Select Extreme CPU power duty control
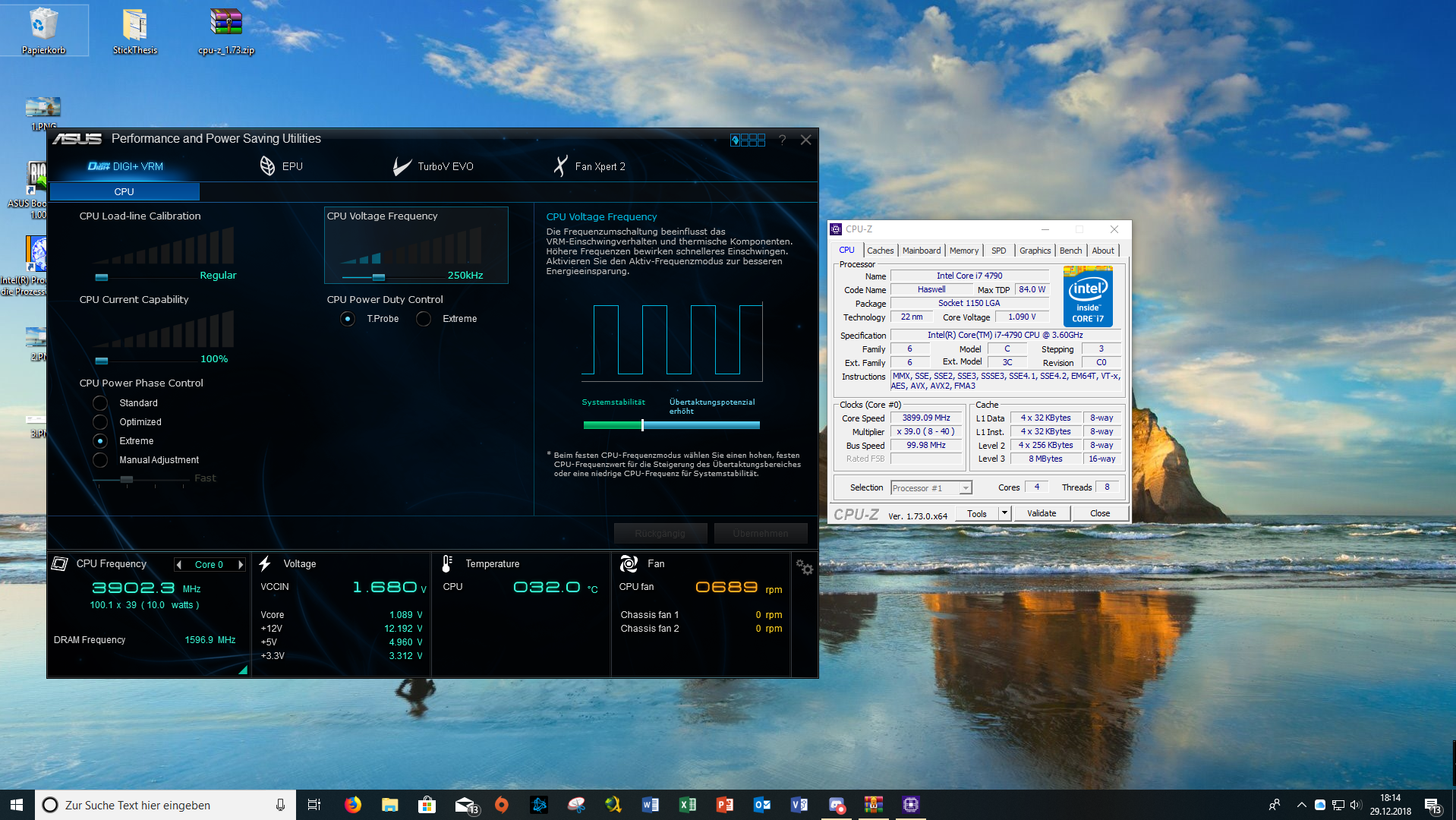The height and width of the screenshot is (820, 1456). (x=424, y=319)
